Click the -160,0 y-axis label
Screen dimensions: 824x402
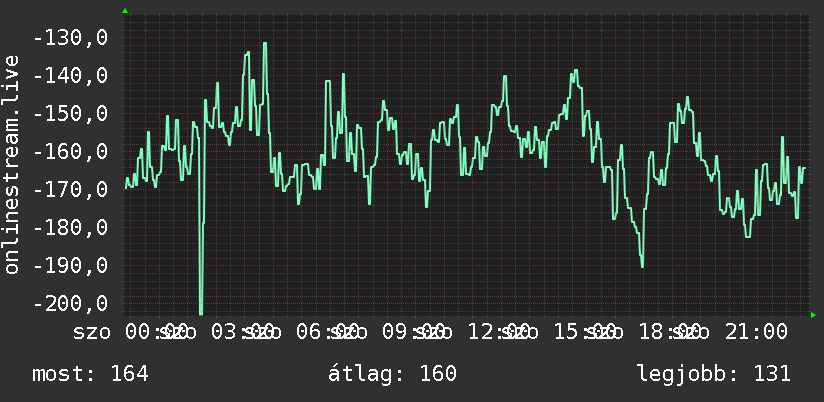70,152
